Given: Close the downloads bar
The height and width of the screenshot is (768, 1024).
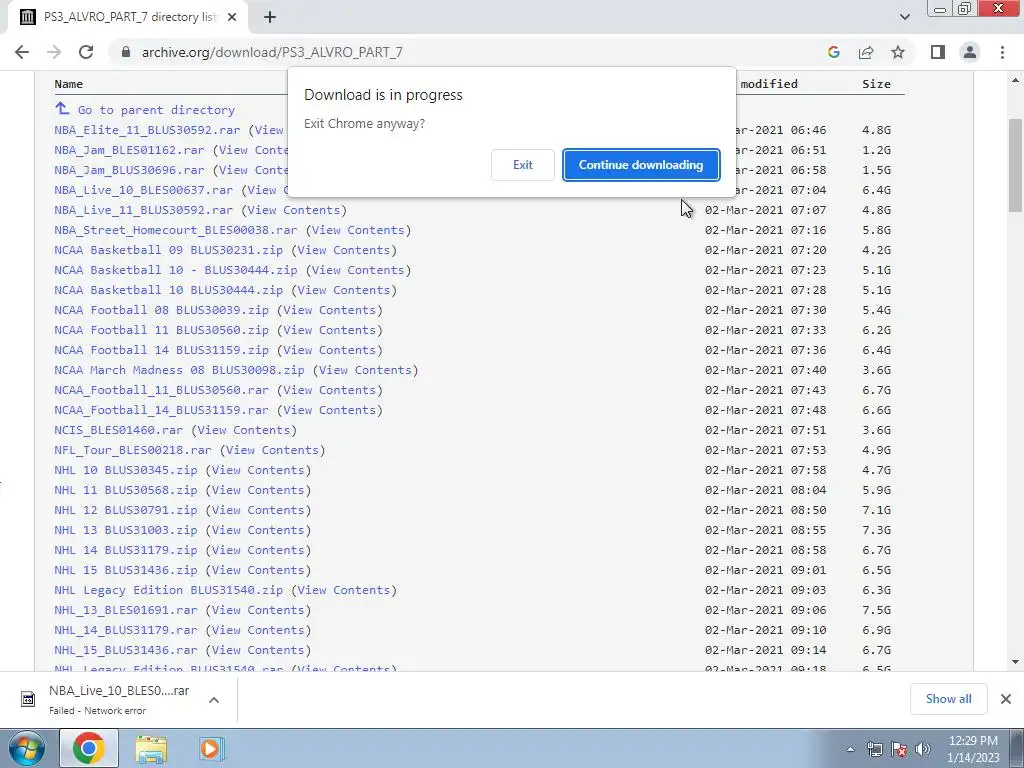Looking at the screenshot, I should pyautogui.click(x=1006, y=699).
